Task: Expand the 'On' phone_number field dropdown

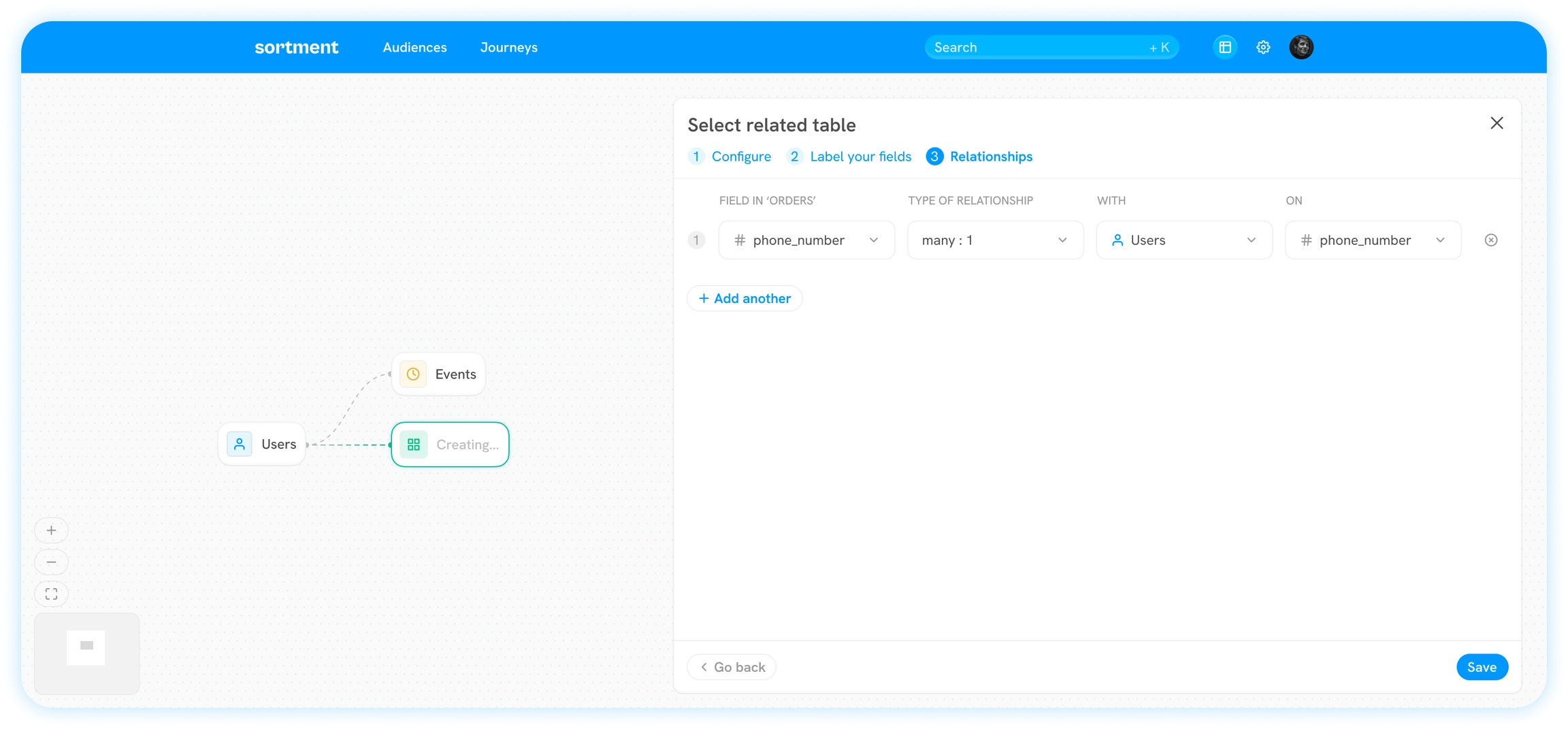Action: (1373, 240)
